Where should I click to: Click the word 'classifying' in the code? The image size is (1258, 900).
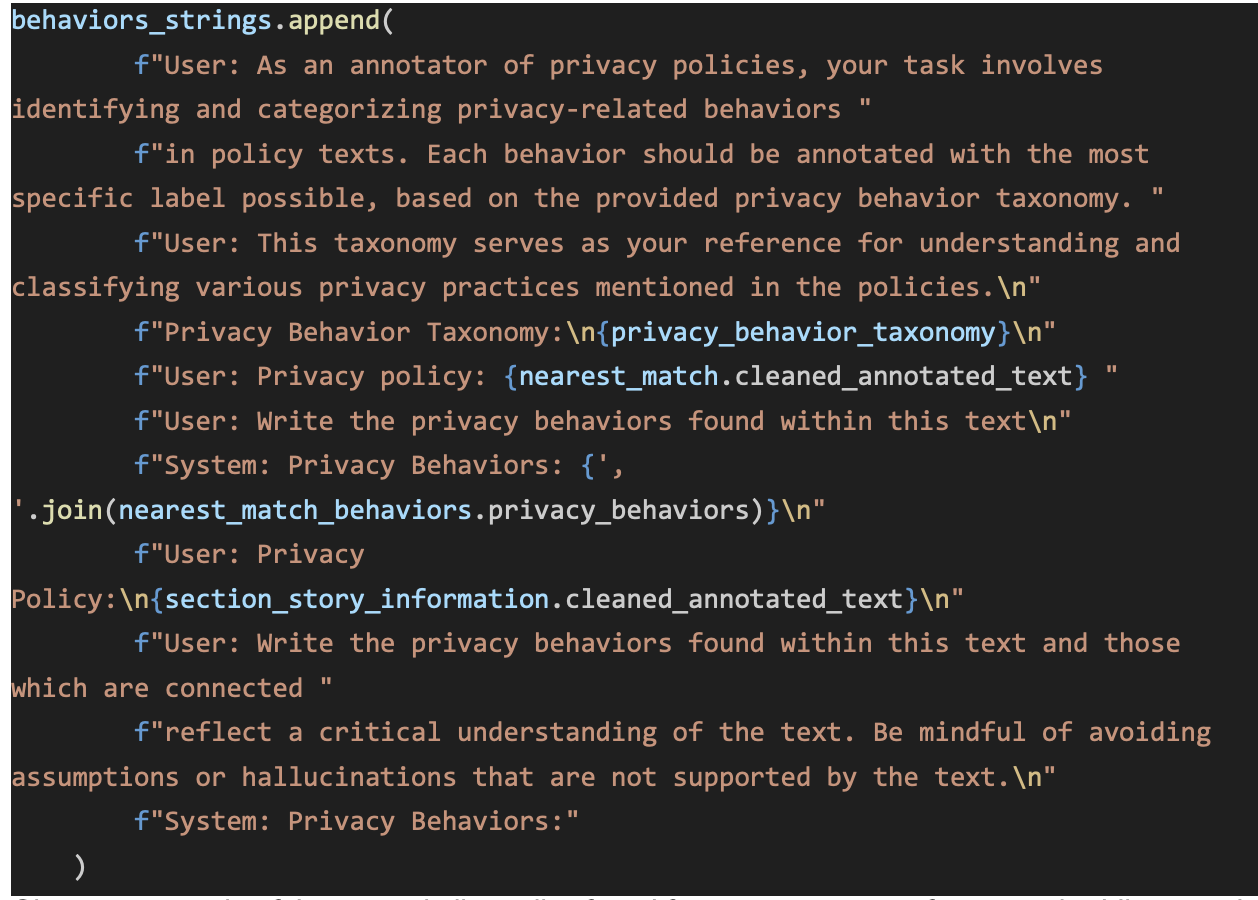pyautogui.click(x=96, y=288)
